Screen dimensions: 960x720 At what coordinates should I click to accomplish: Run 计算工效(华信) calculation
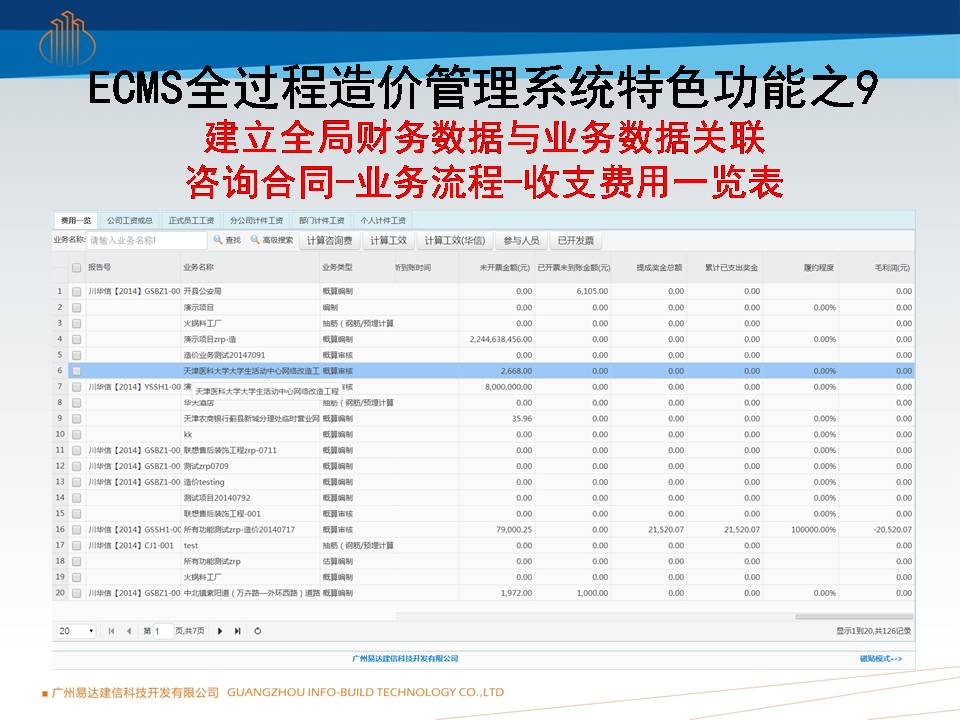(x=455, y=241)
